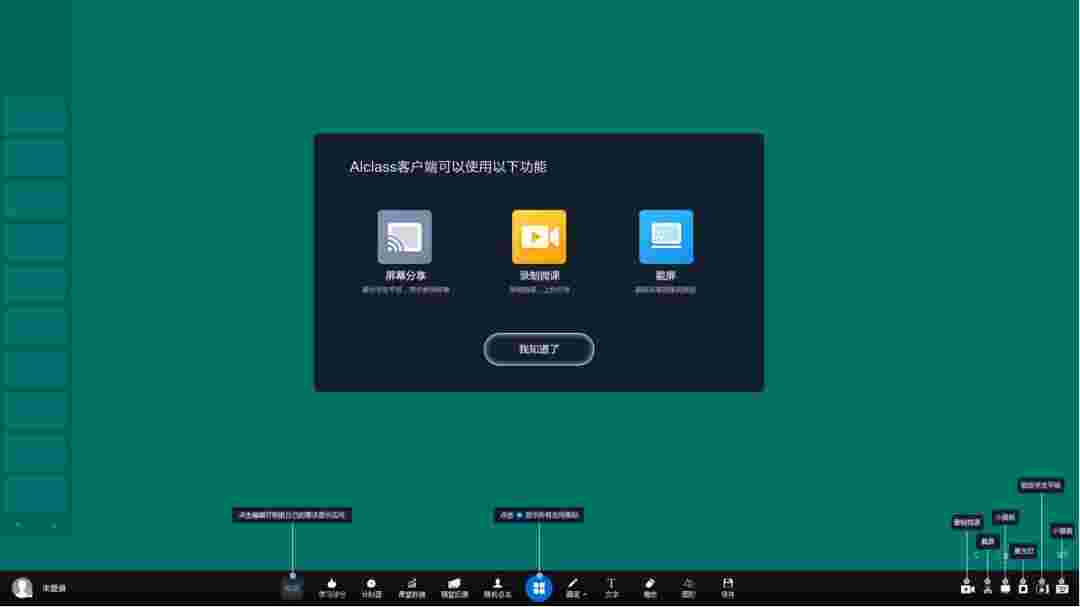The width and height of the screenshot is (1080, 607).
Task: Click the user avatar at bottom left
Action: (x=22, y=588)
